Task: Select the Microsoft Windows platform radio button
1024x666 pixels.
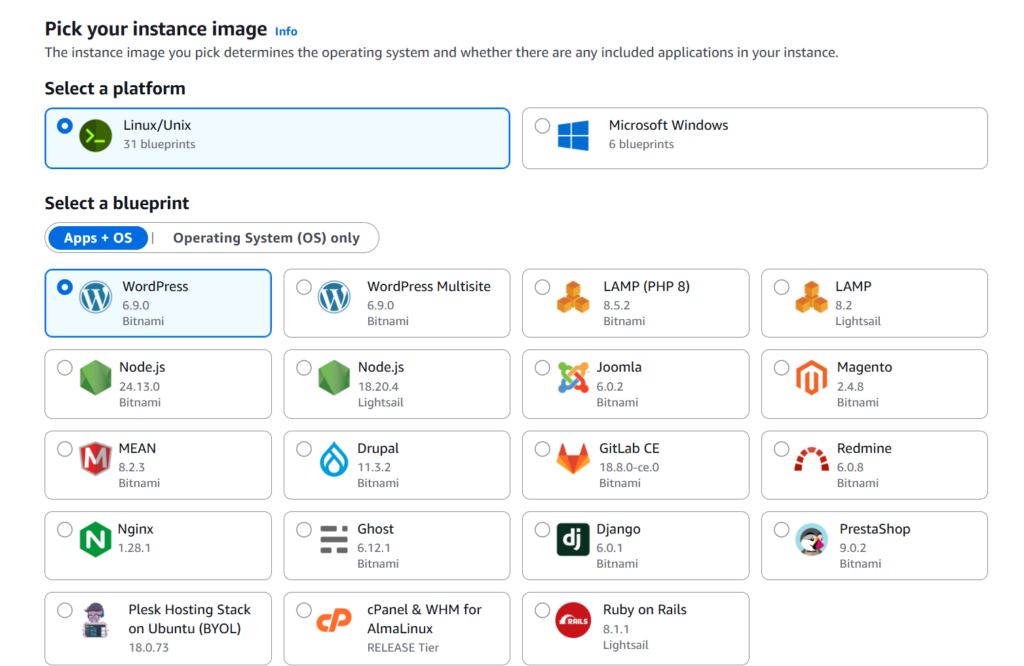Action: tap(541, 126)
